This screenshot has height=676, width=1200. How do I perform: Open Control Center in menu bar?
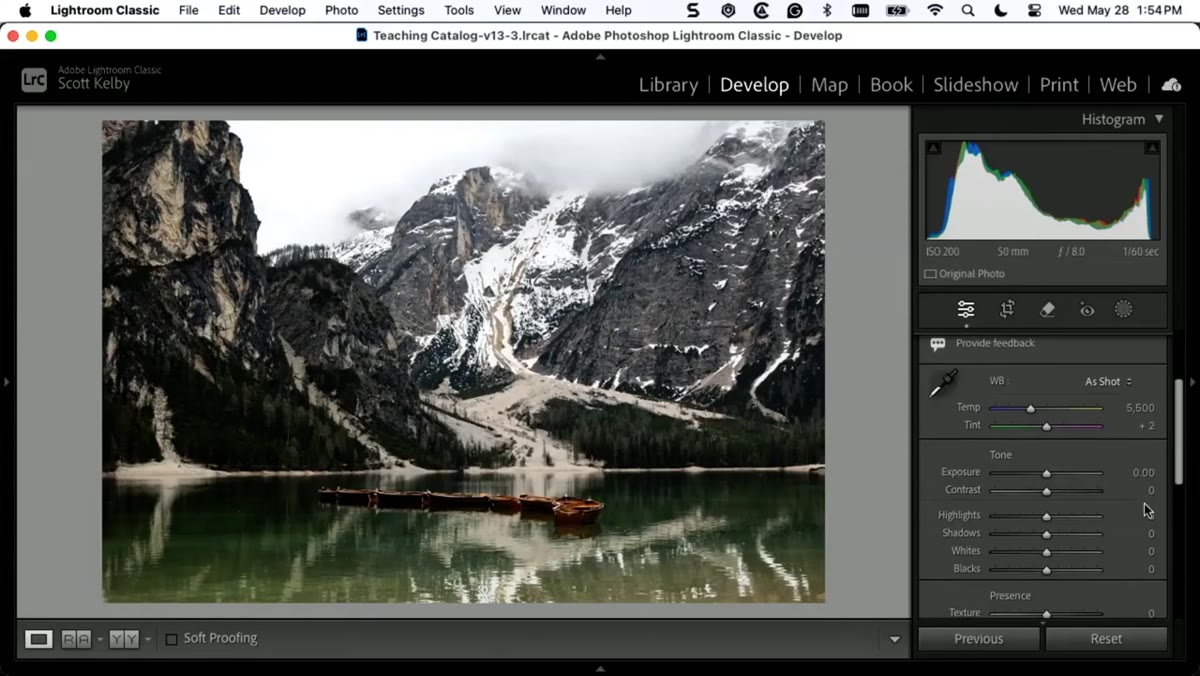1034,10
